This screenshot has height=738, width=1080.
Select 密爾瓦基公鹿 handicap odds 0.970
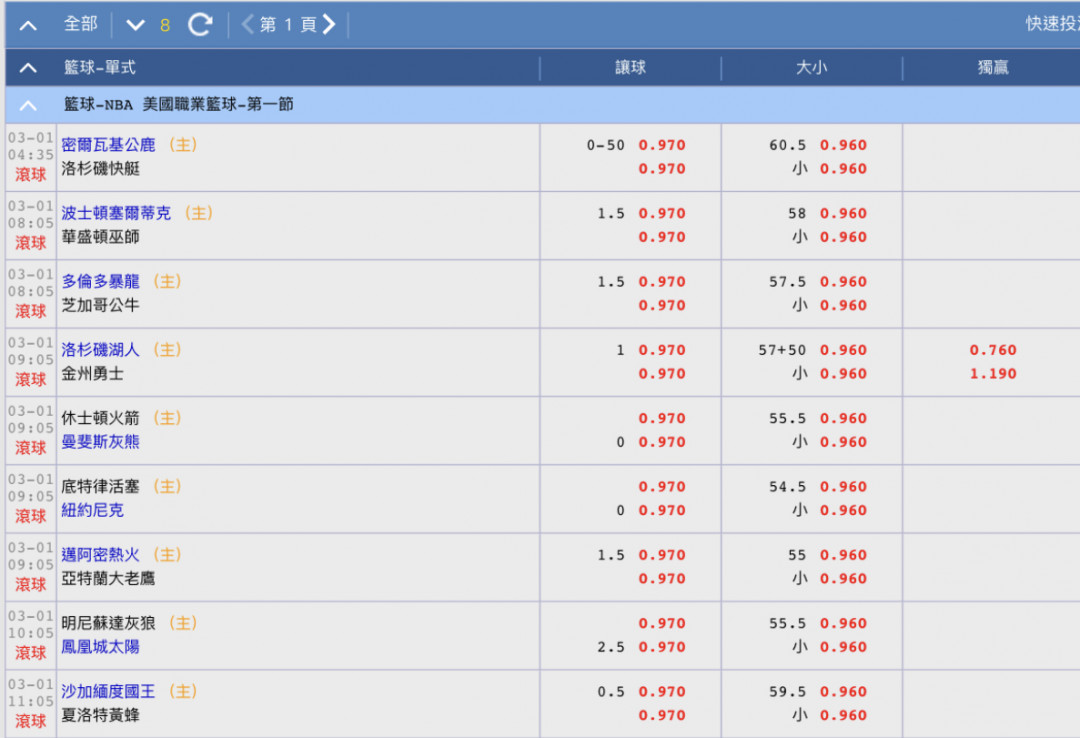point(662,145)
